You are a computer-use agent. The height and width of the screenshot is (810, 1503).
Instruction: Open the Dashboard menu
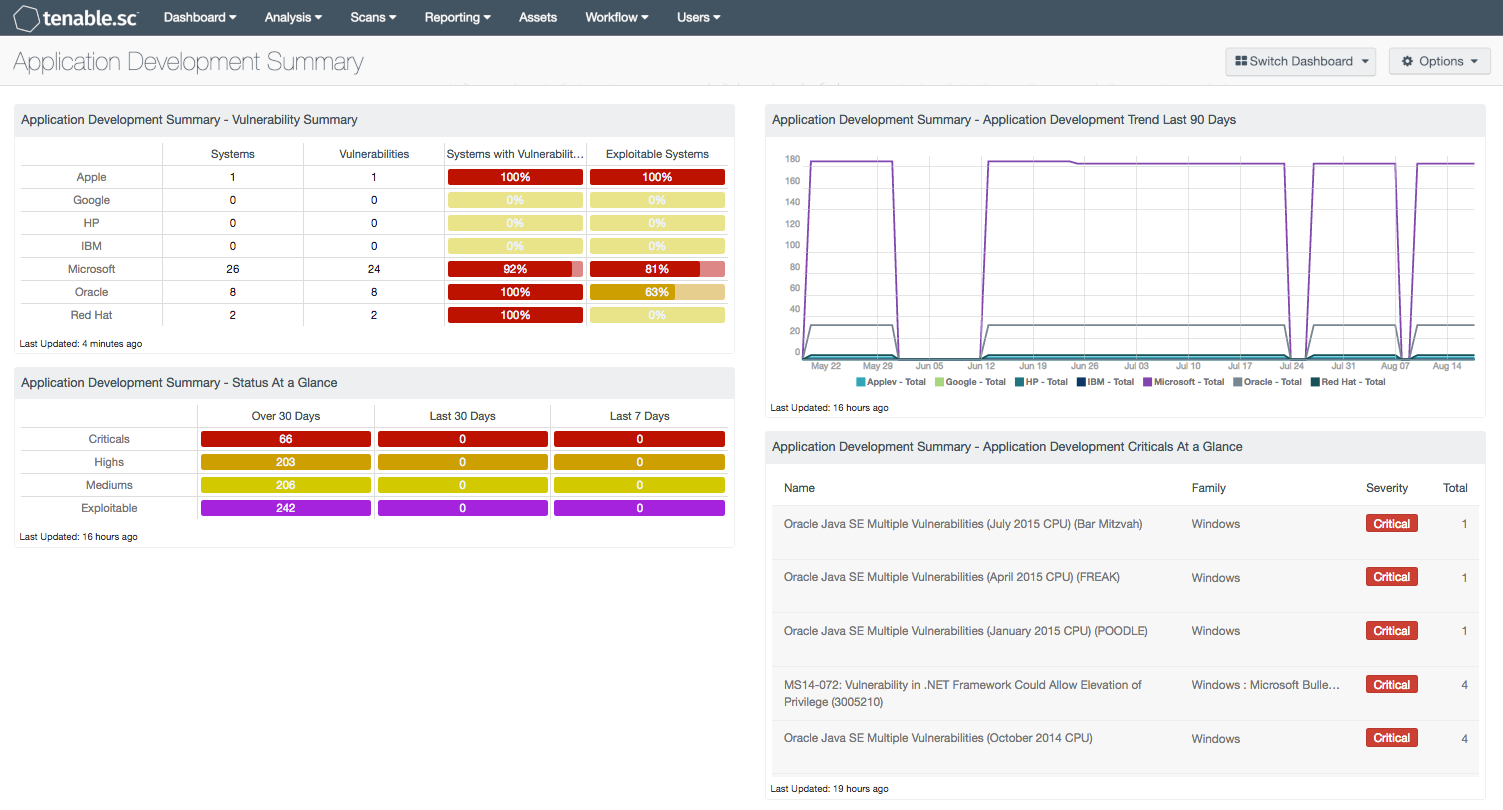[x=200, y=17]
